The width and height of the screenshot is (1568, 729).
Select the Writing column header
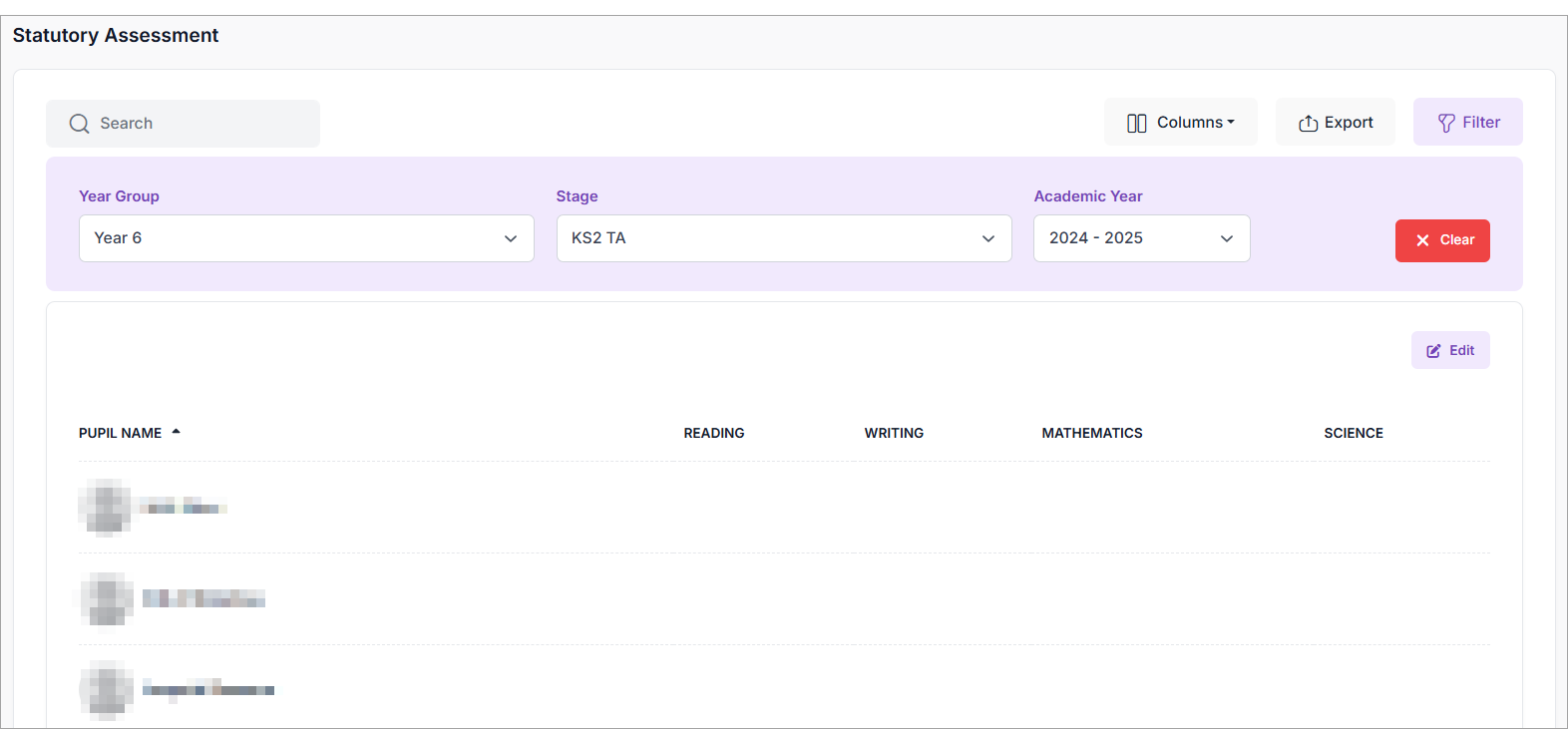pos(894,433)
